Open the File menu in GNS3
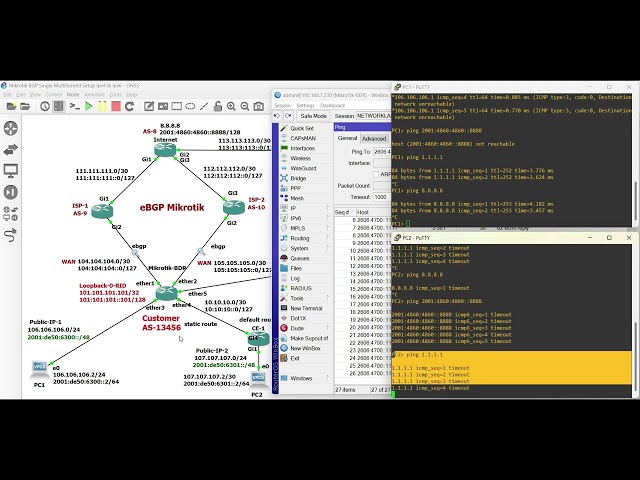 (x=7, y=95)
